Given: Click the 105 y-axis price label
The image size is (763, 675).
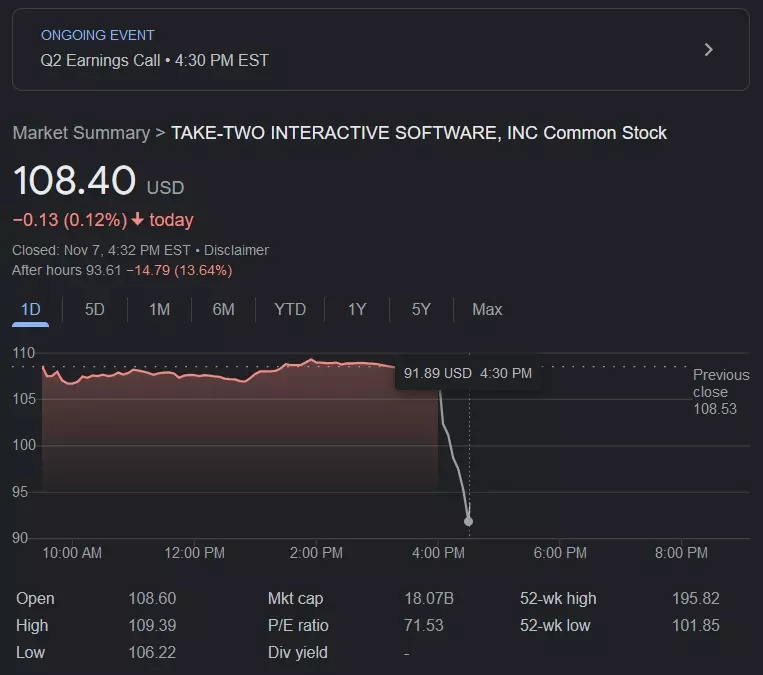Looking at the screenshot, I should (24, 399).
